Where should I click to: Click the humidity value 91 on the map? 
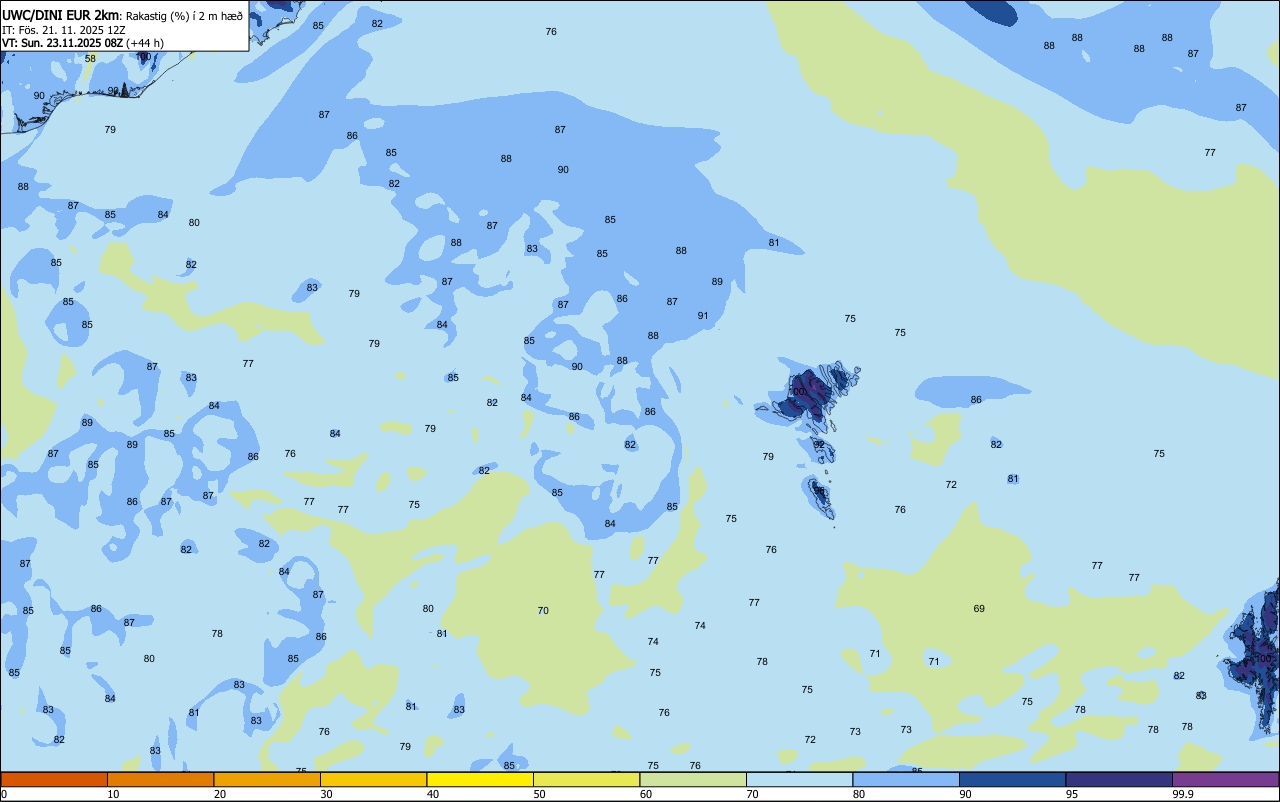[x=703, y=316]
